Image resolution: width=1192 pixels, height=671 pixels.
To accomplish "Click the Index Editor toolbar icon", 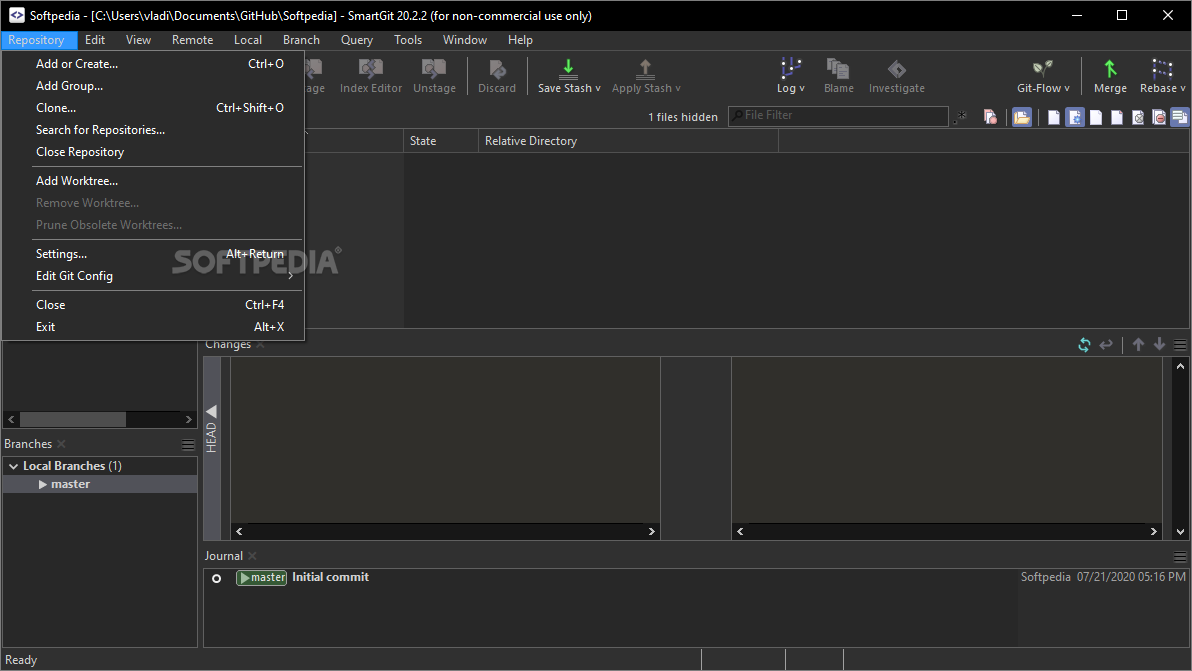I will click(370, 70).
